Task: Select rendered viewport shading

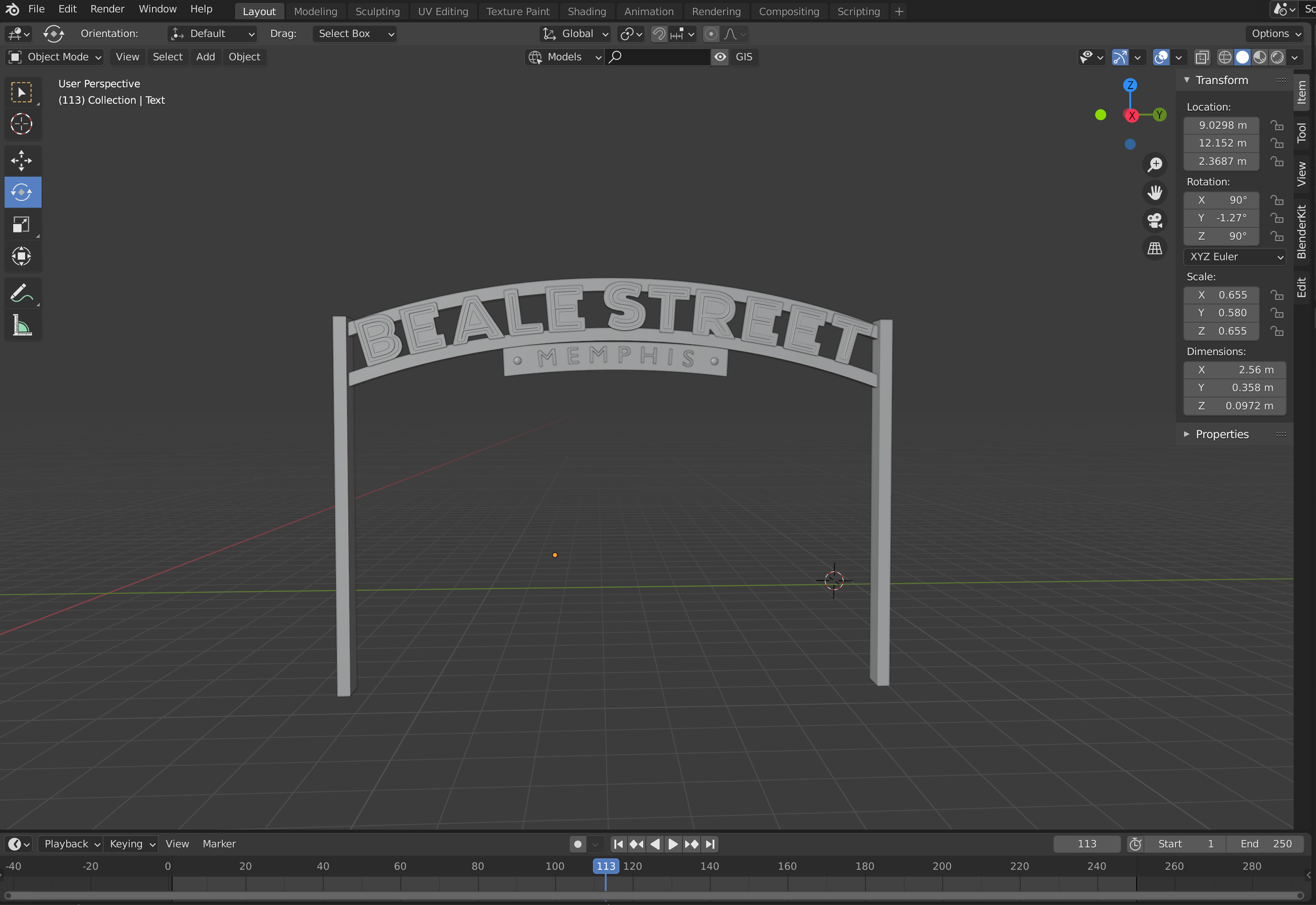Action: (x=1278, y=57)
